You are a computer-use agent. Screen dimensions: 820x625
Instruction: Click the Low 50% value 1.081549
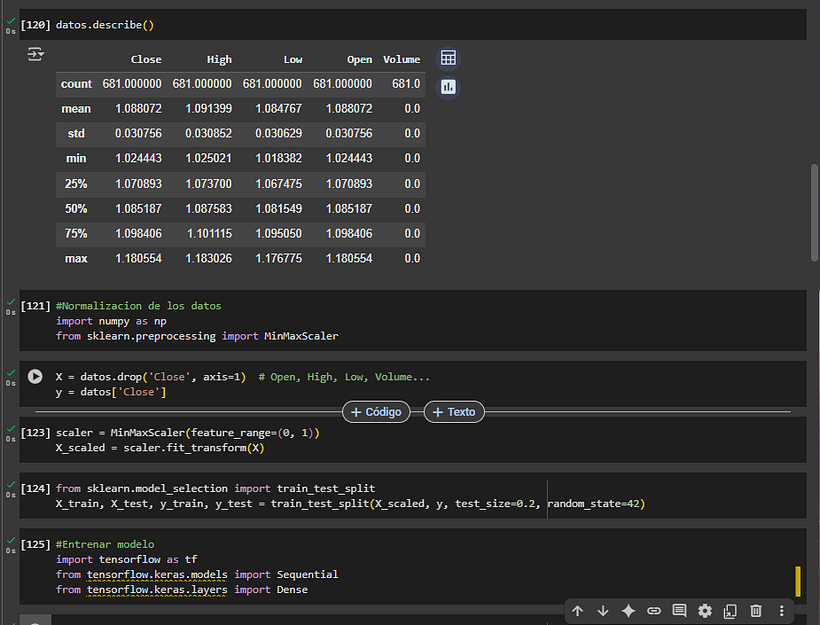click(279, 209)
